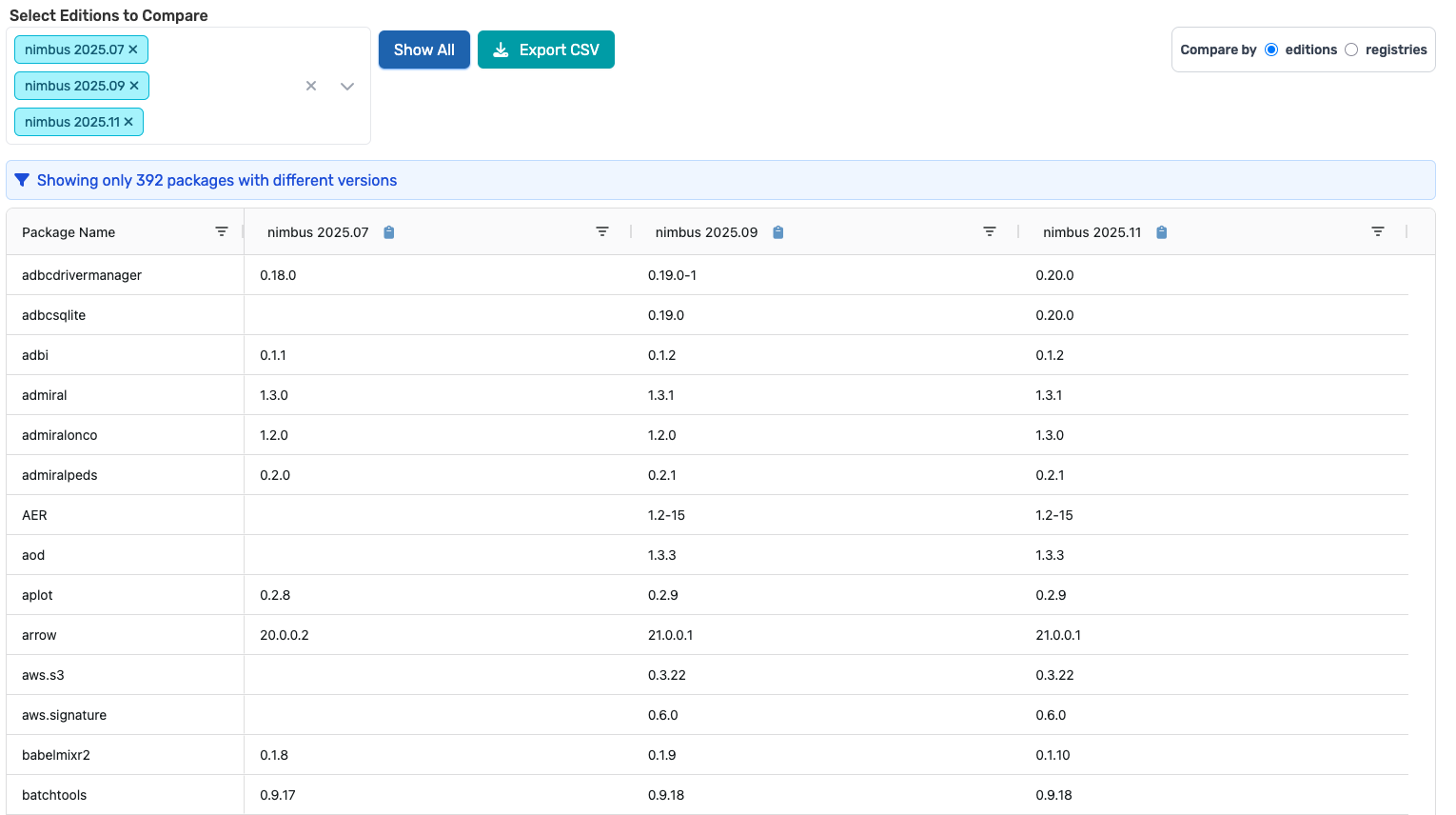The width and height of the screenshot is (1456, 815).
Task: Click the adbcdrivermanager package name cell
Action: (82, 275)
